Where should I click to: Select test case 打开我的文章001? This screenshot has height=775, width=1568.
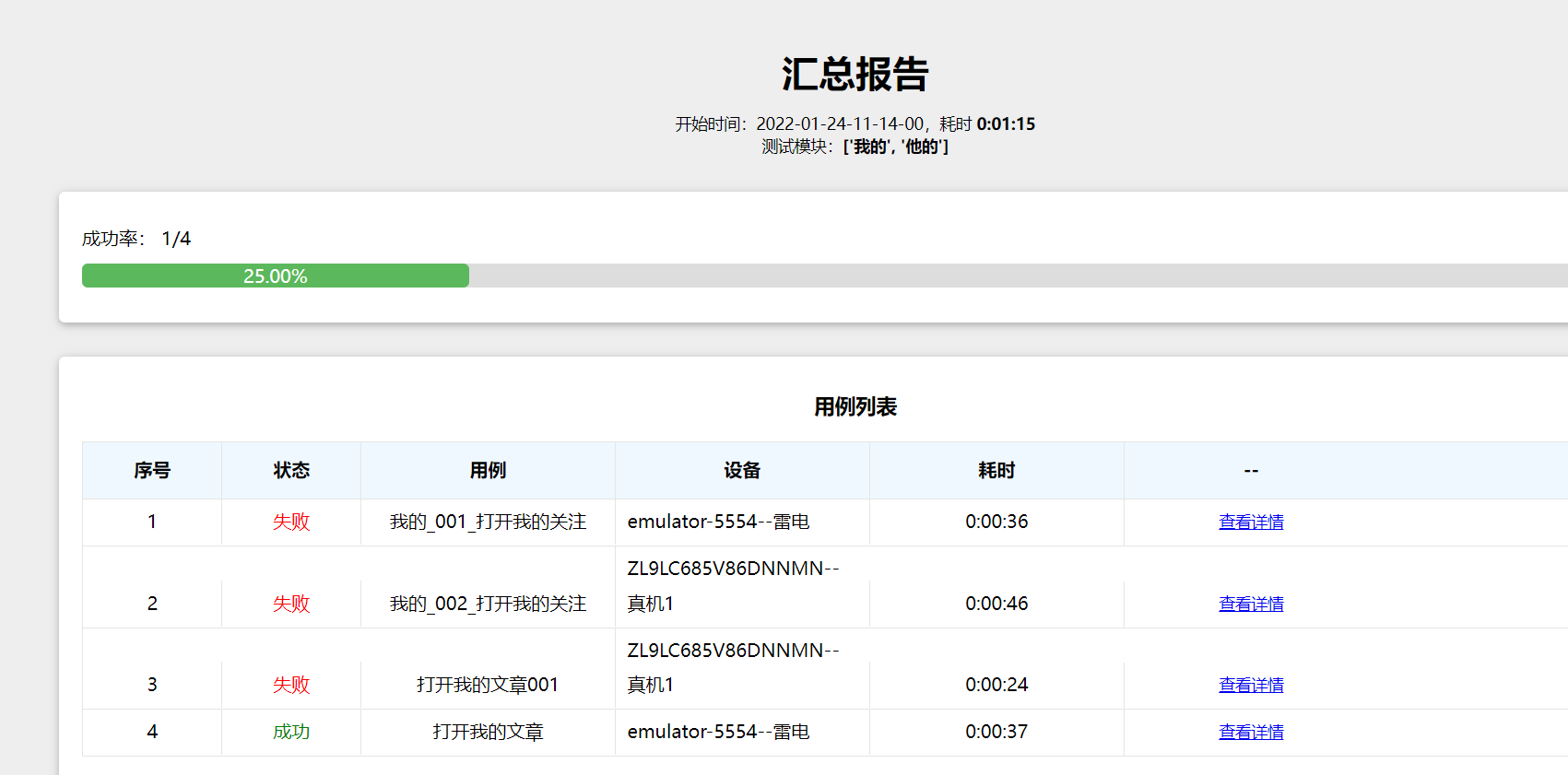point(488,685)
